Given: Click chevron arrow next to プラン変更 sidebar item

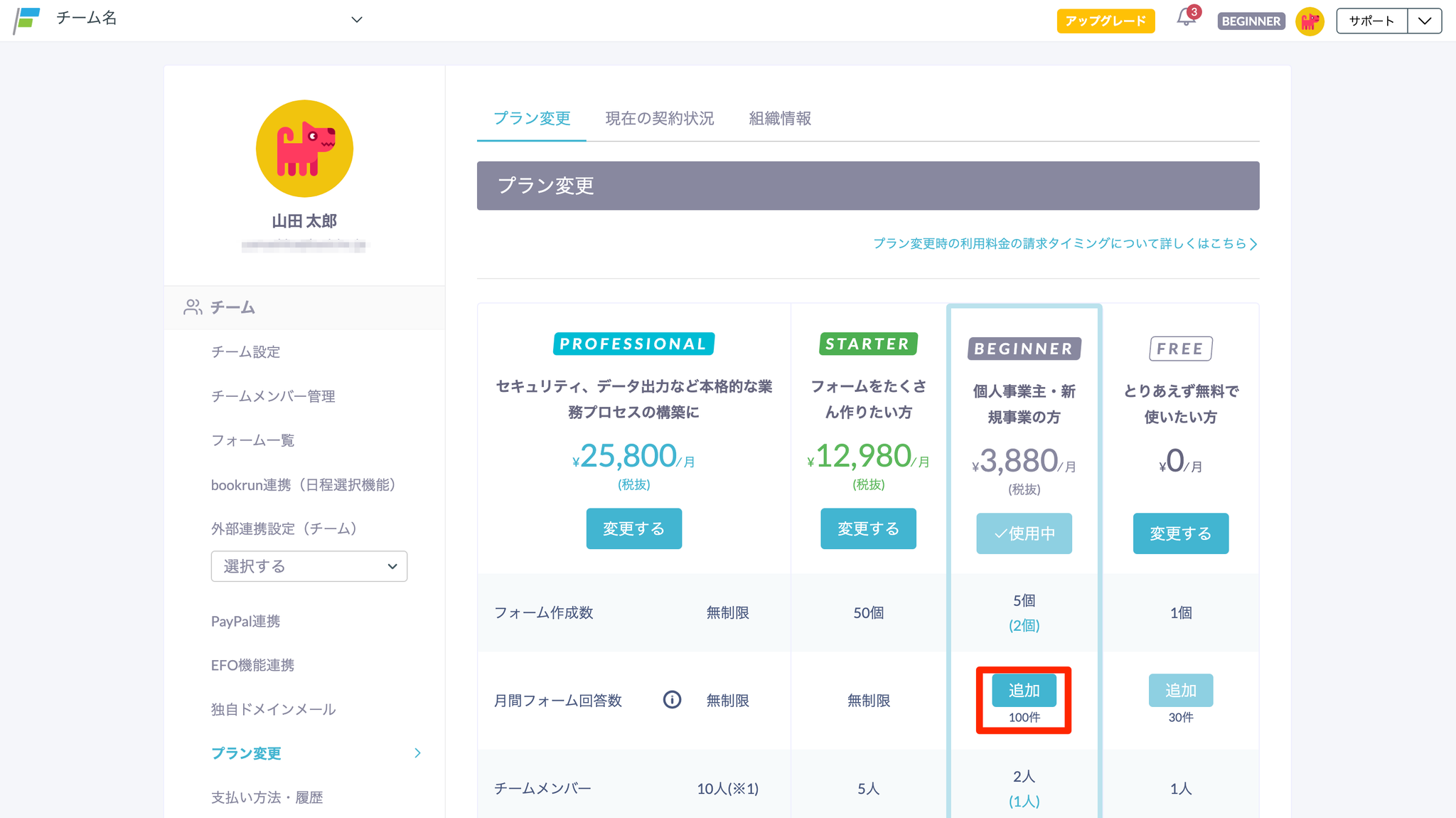Looking at the screenshot, I should (x=417, y=753).
